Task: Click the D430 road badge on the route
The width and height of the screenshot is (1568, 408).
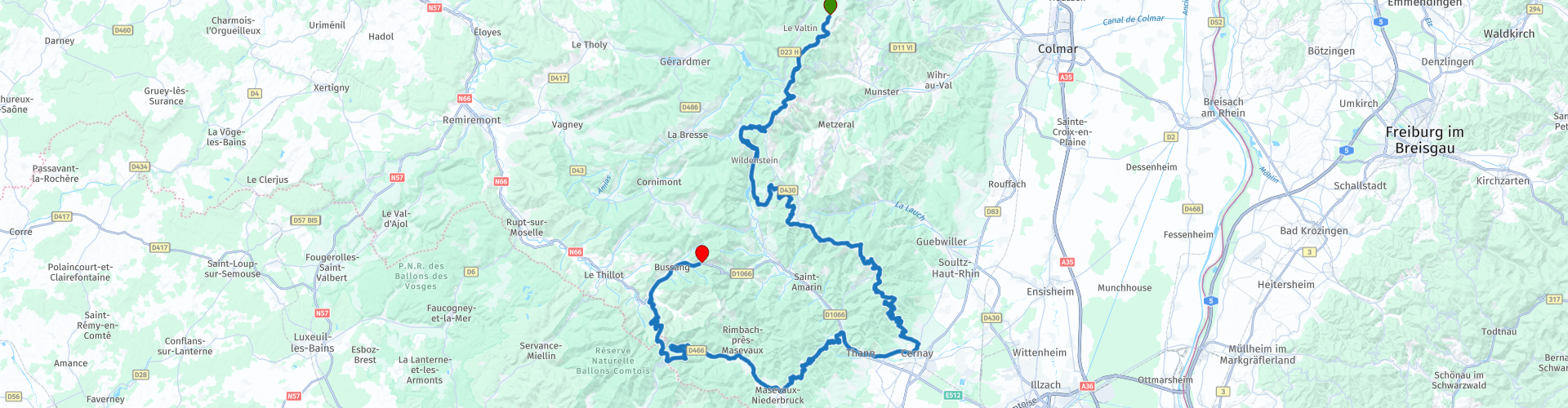Action: click(787, 190)
